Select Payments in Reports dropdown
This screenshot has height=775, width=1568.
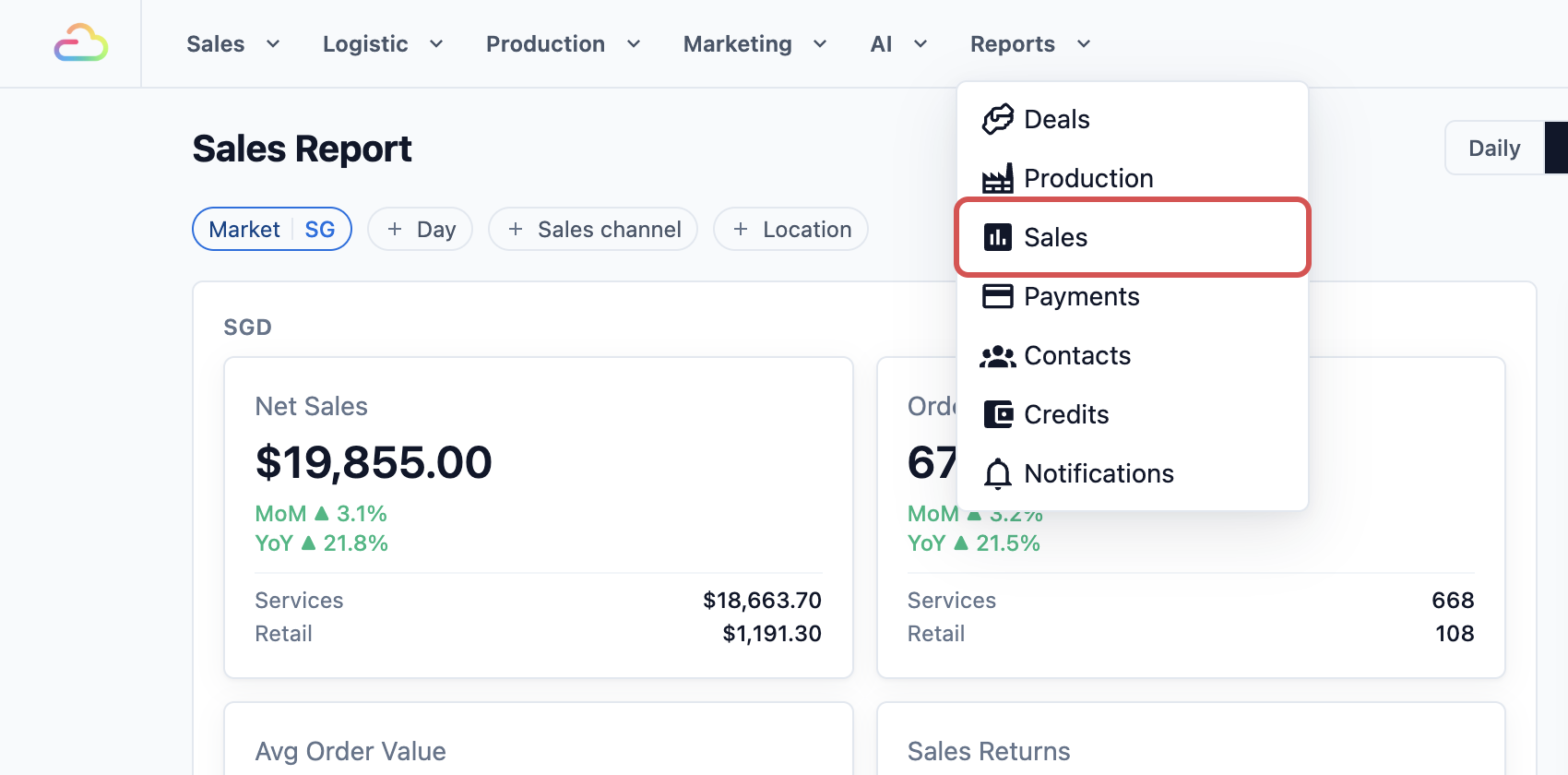[x=1133, y=296]
